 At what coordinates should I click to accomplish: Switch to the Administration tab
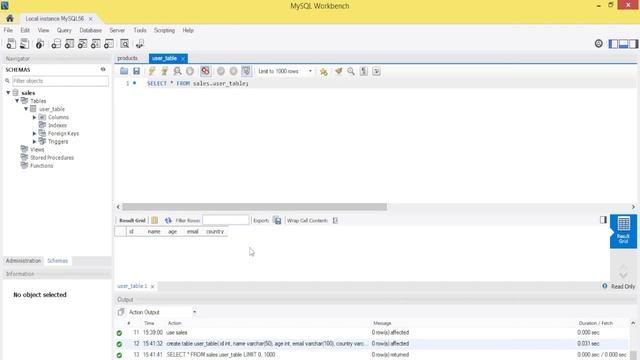click(23, 261)
